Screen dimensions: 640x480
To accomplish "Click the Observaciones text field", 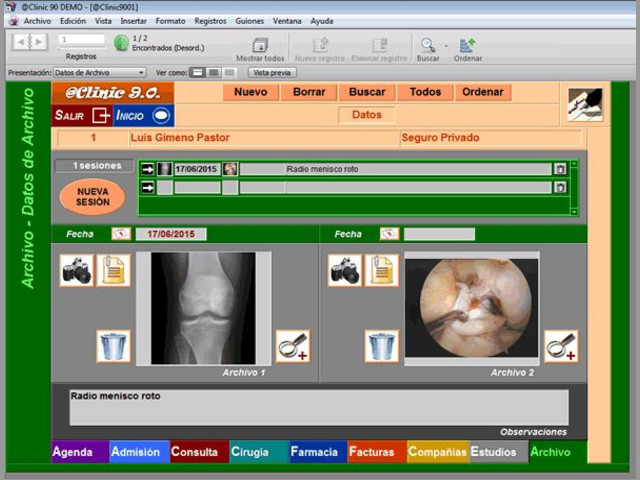I will 319,407.
